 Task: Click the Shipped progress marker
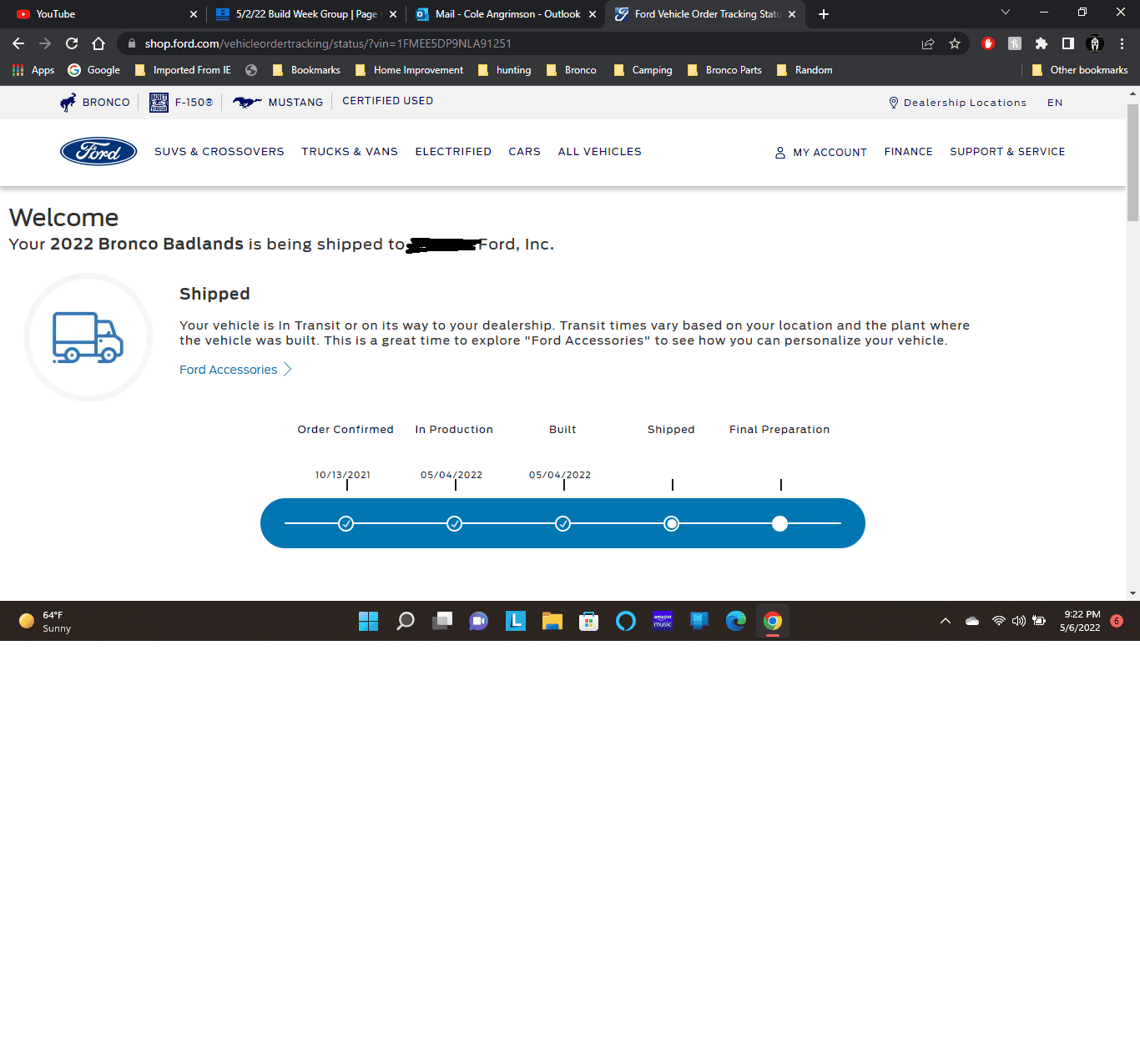(x=672, y=524)
